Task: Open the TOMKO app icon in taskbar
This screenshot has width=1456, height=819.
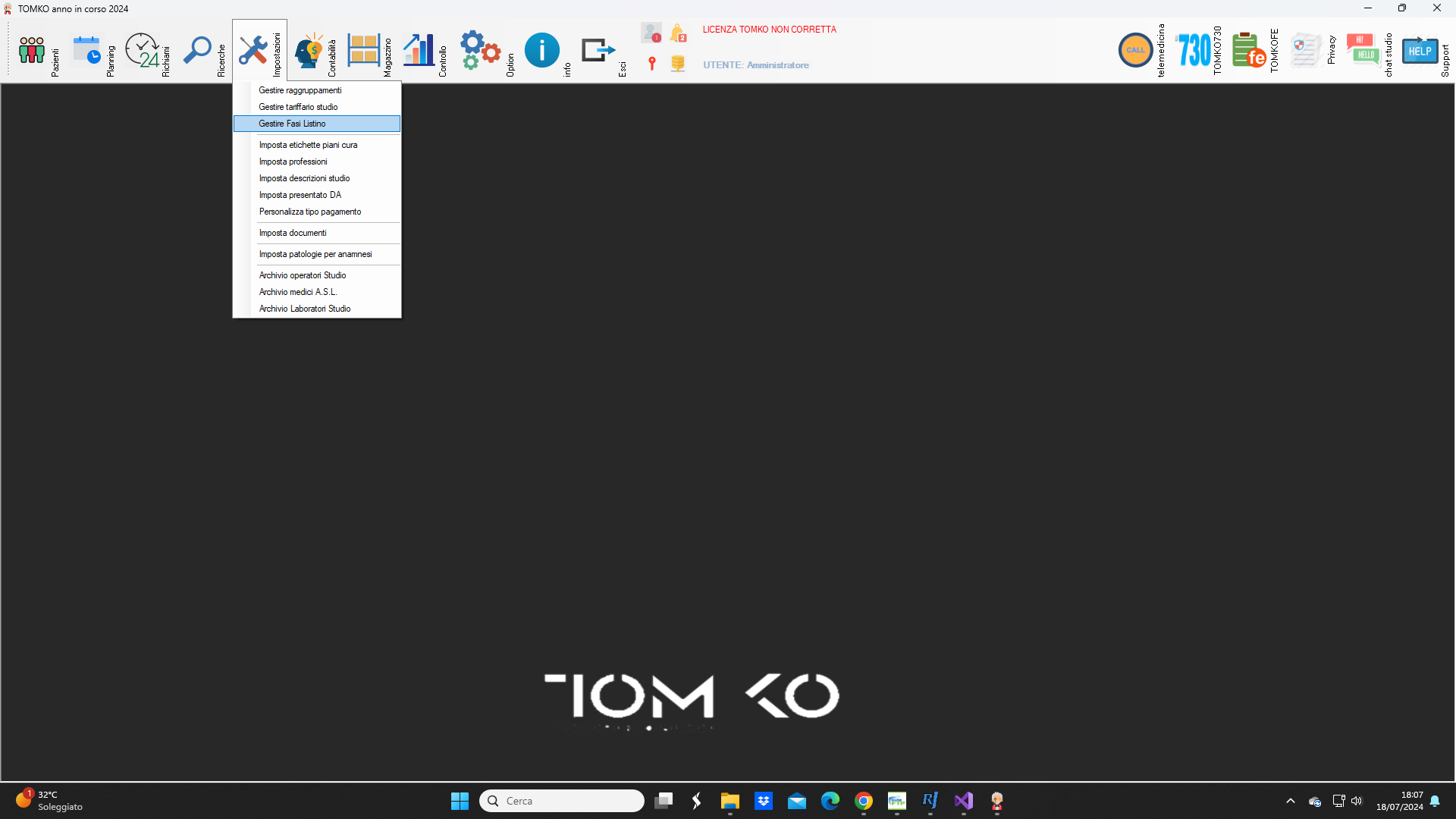Action: point(996,801)
